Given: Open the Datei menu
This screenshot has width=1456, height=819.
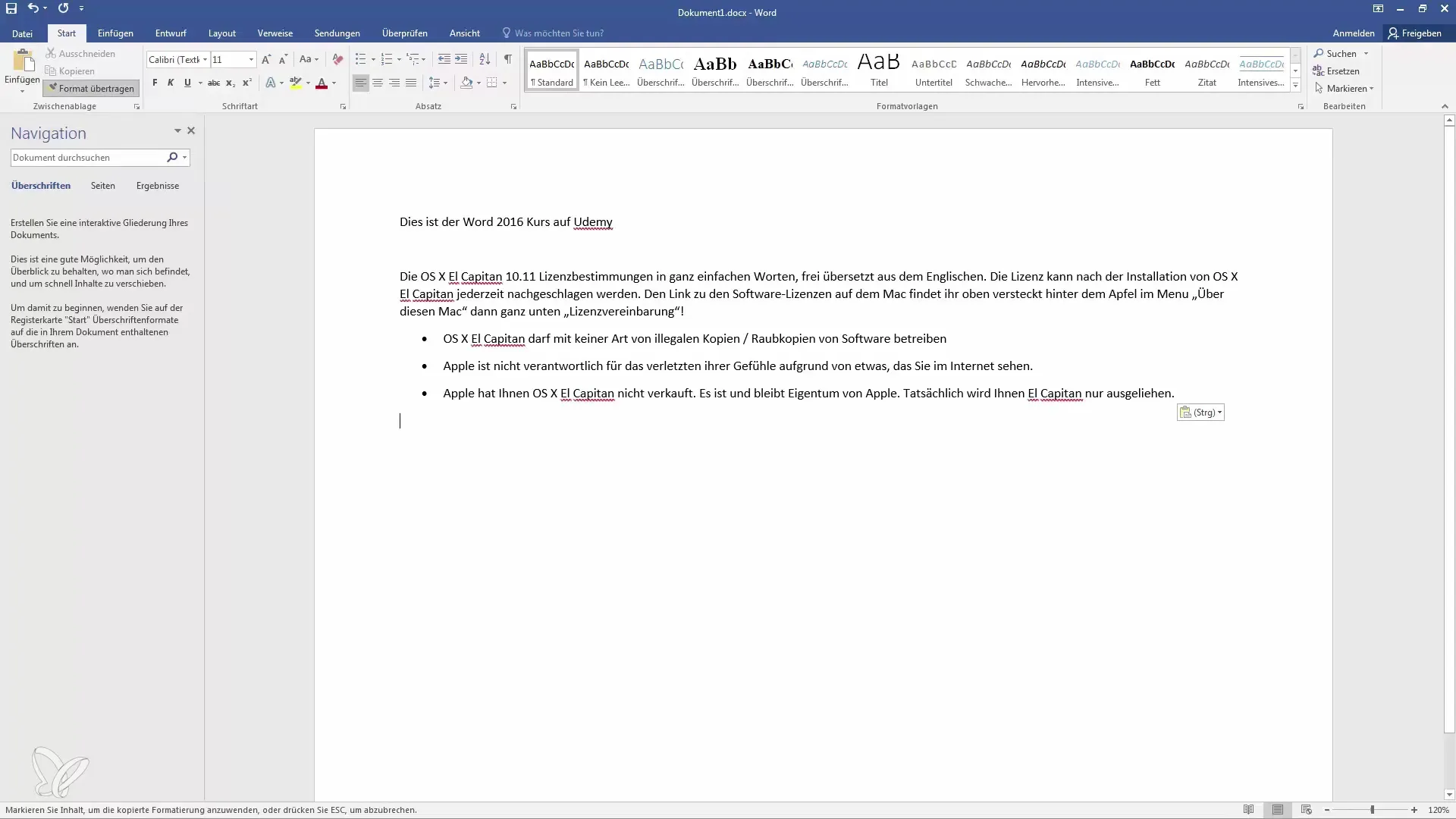Looking at the screenshot, I should 21,33.
